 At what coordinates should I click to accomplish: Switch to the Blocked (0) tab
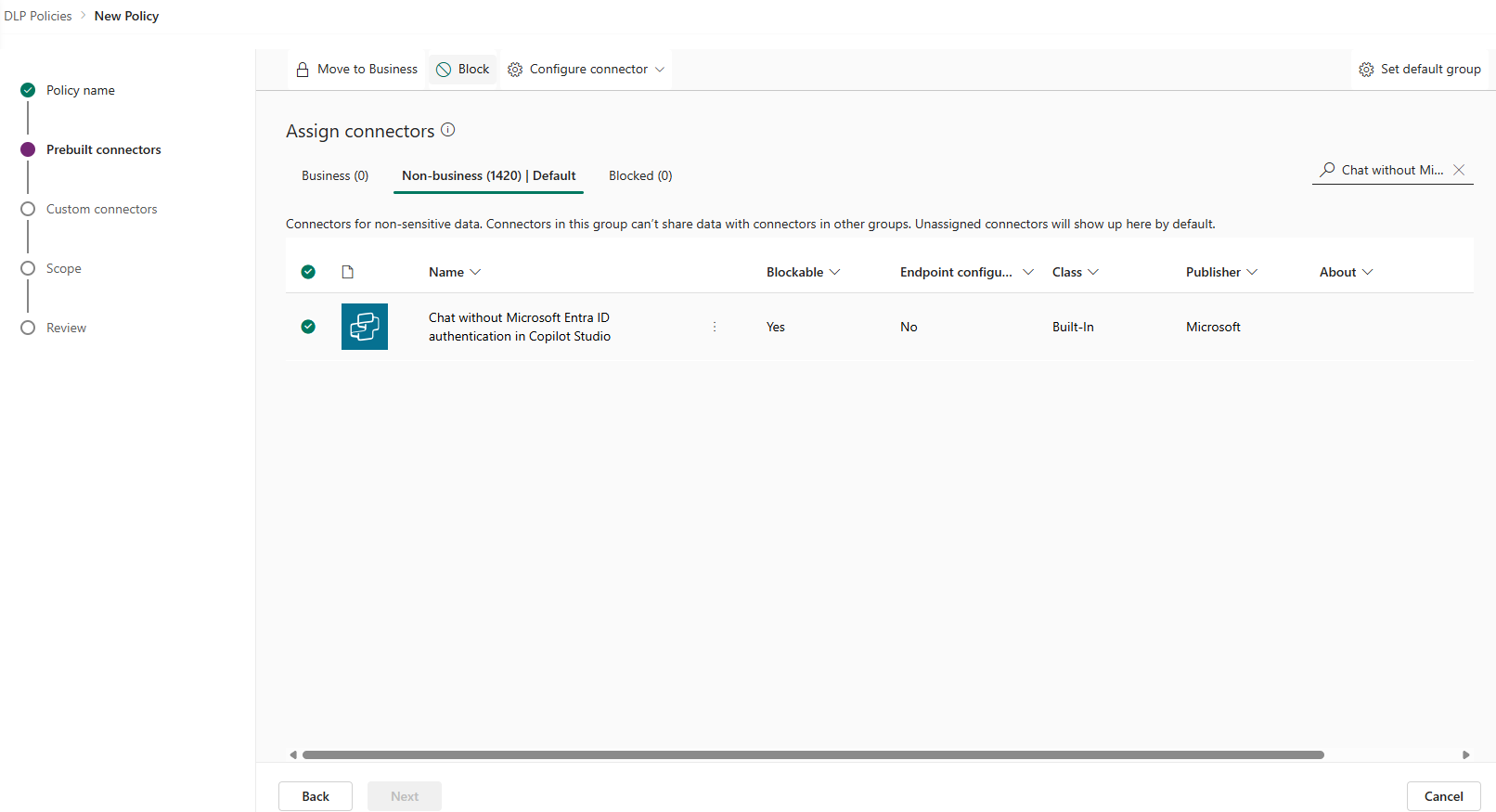pos(640,175)
